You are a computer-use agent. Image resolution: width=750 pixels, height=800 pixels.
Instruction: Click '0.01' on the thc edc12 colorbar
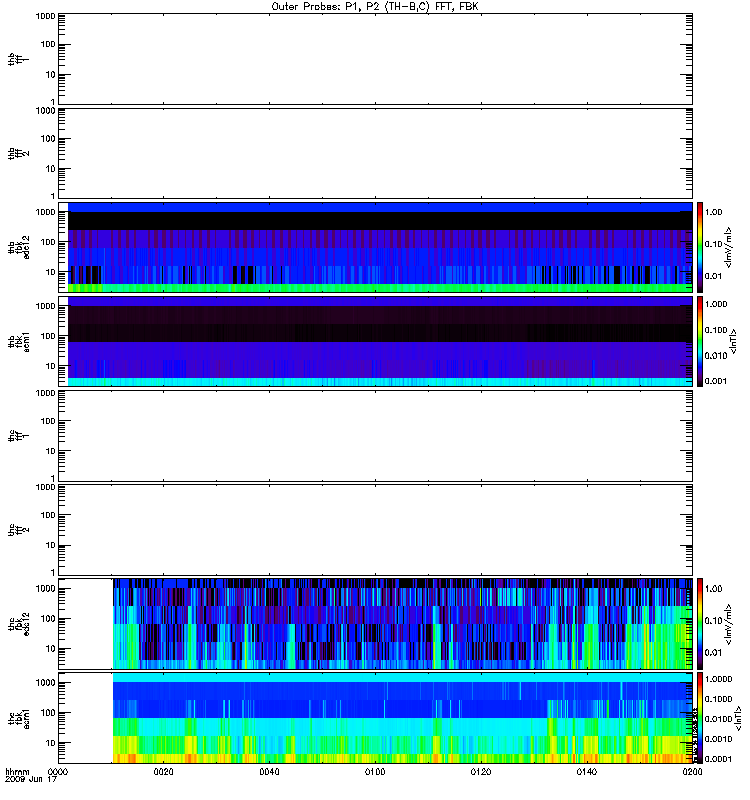coord(713,653)
